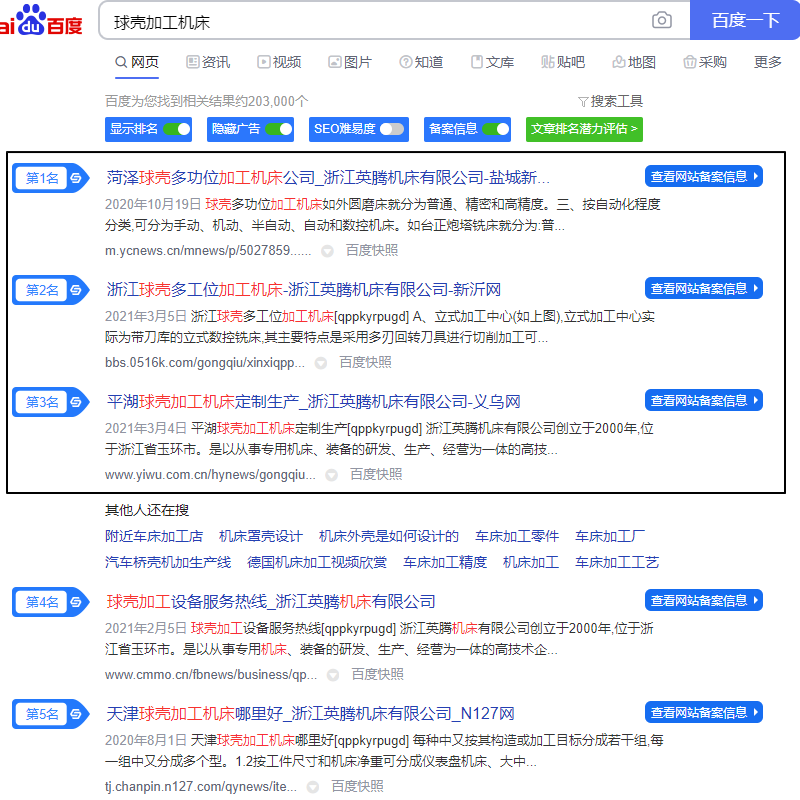Switch to the 采购 tab
Viewport: 800px width, 800px height.
[x=705, y=62]
